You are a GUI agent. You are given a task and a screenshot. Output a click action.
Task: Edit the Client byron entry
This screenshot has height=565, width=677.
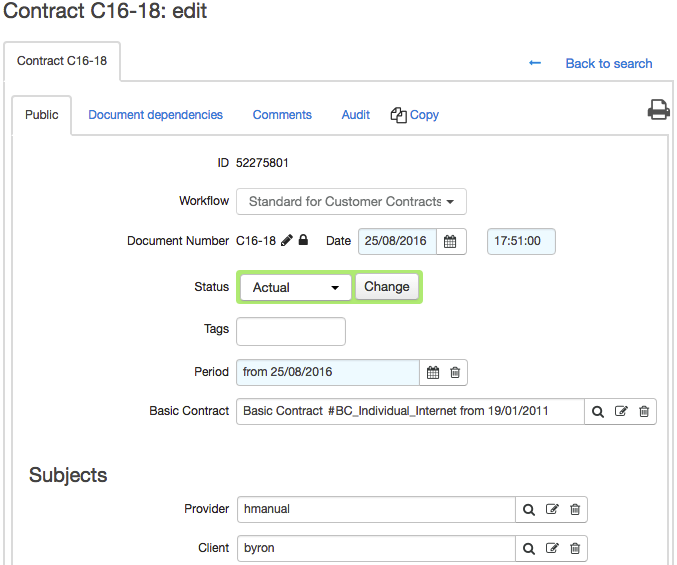click(x=552, y=548)
